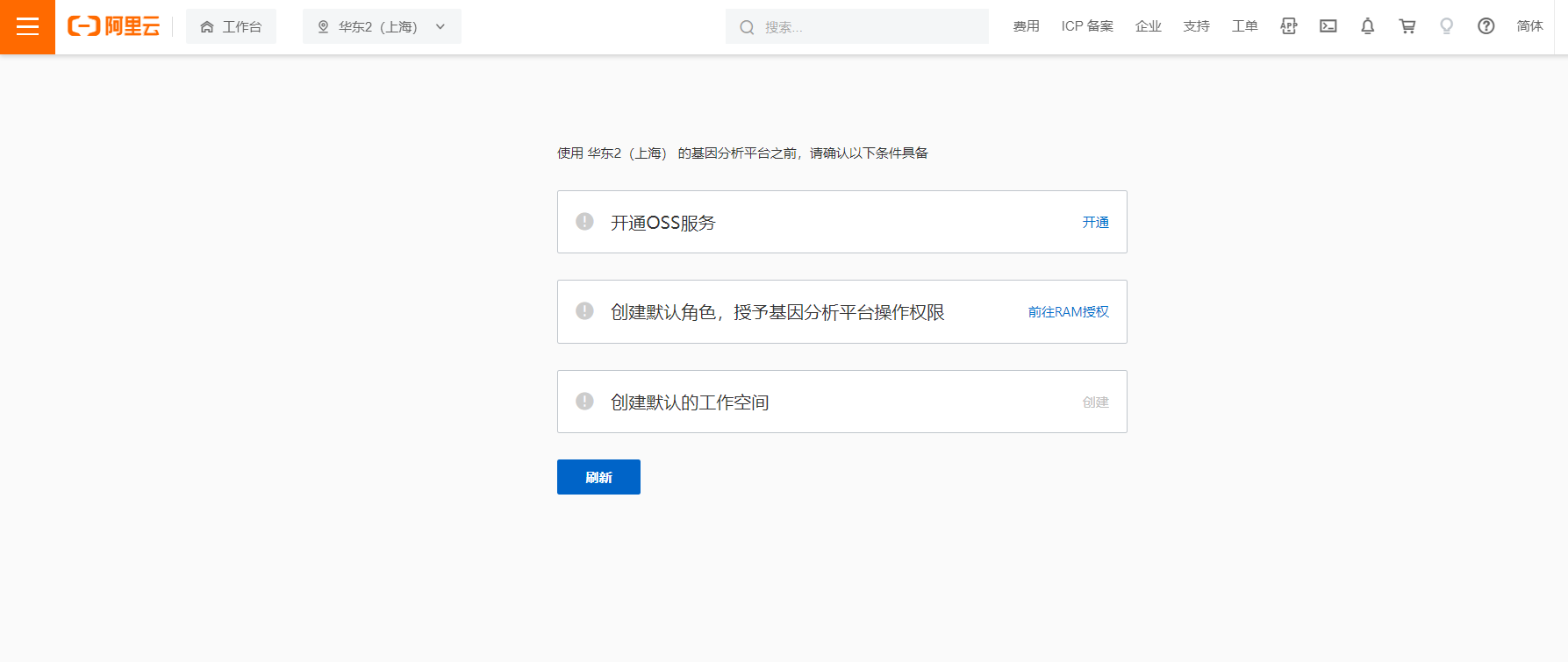Open notifications bell

pos(1367,26)
